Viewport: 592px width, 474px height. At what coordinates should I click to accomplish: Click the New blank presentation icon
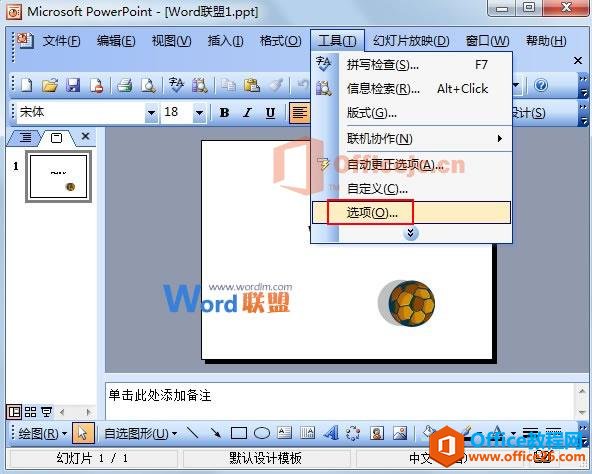26,85
